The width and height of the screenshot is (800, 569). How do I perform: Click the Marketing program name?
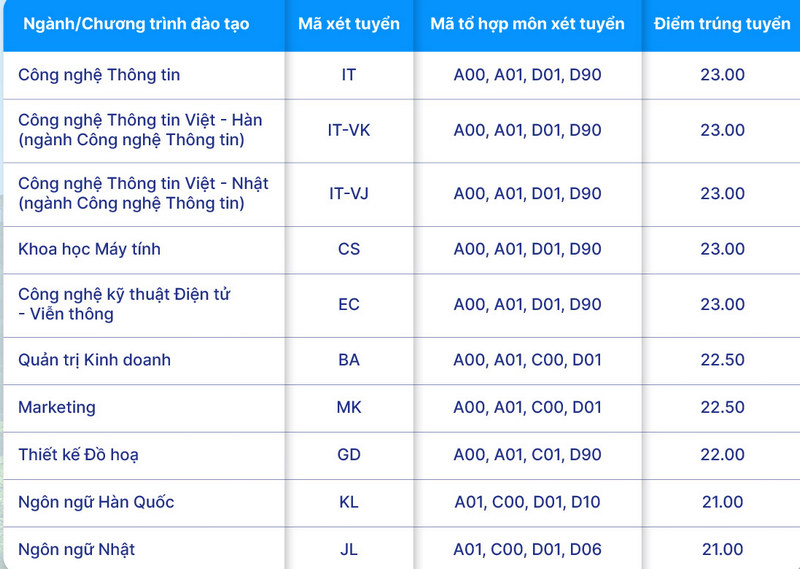(x=57, y=407)
